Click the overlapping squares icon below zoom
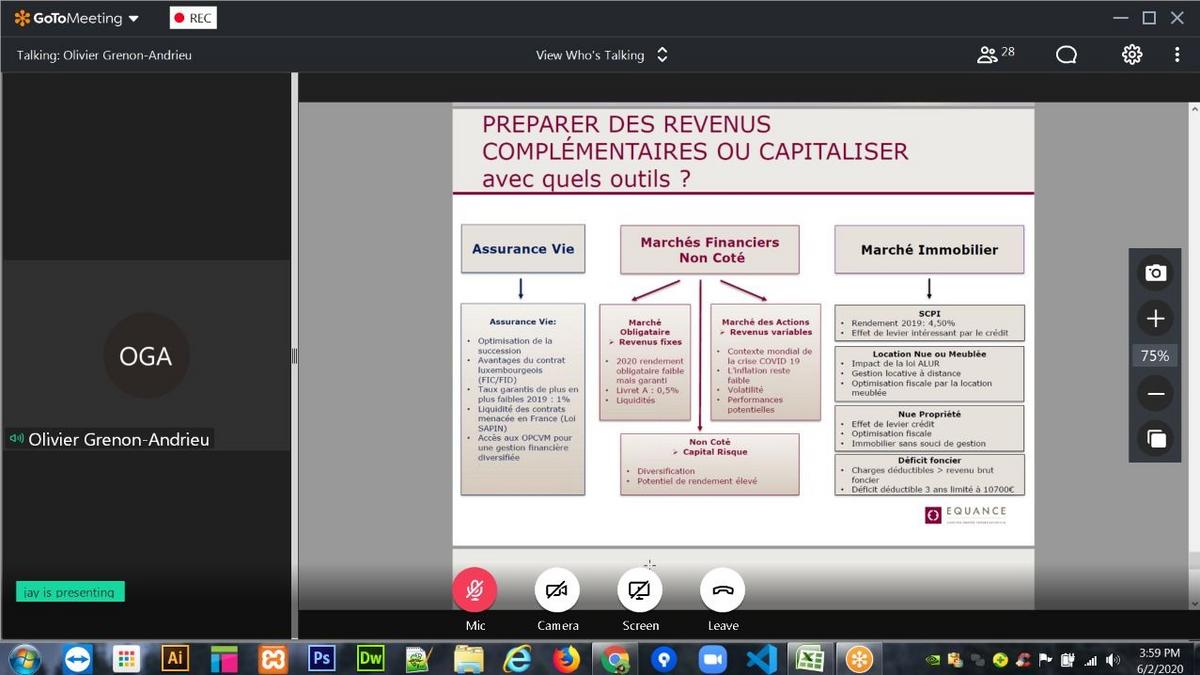This screenshot has height=675, width=1200. 1155,438
